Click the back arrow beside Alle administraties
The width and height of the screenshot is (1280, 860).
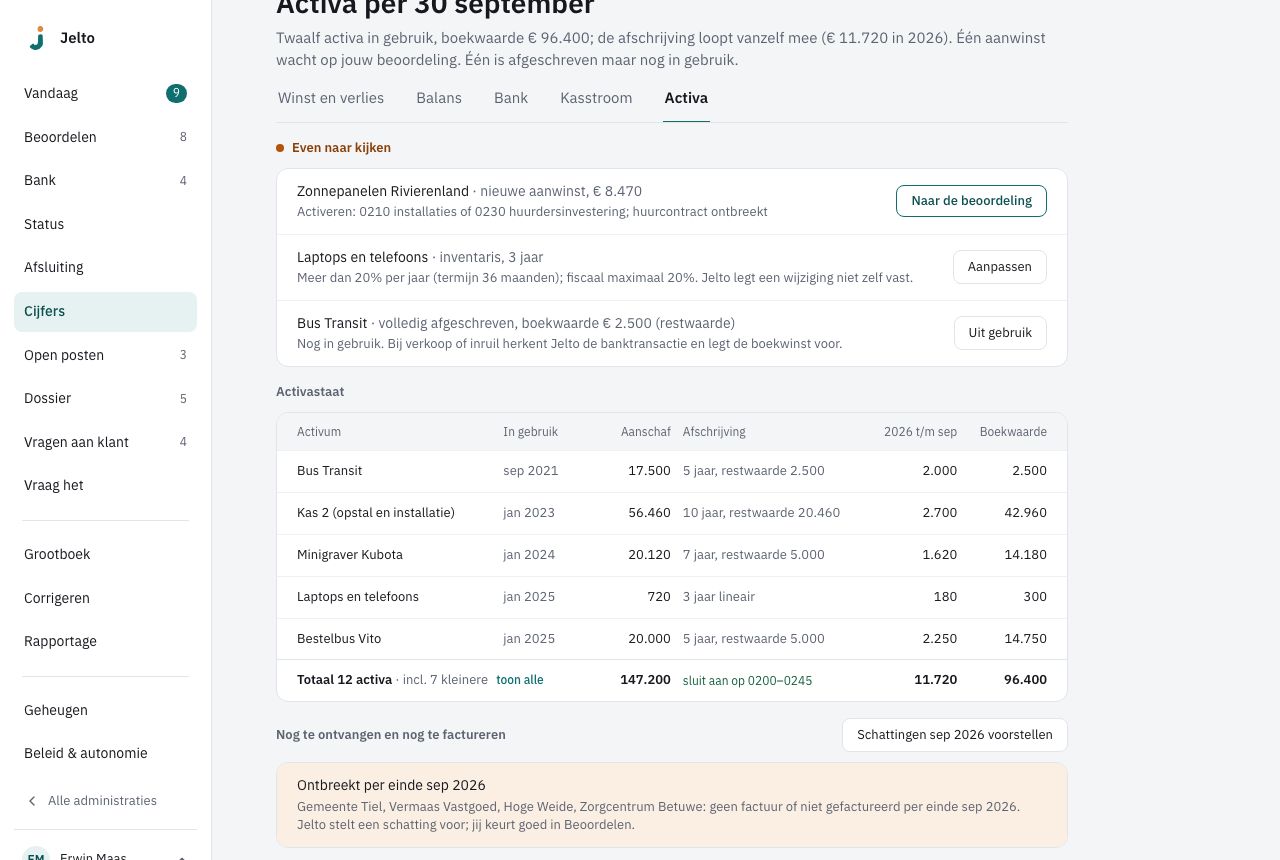32,801
